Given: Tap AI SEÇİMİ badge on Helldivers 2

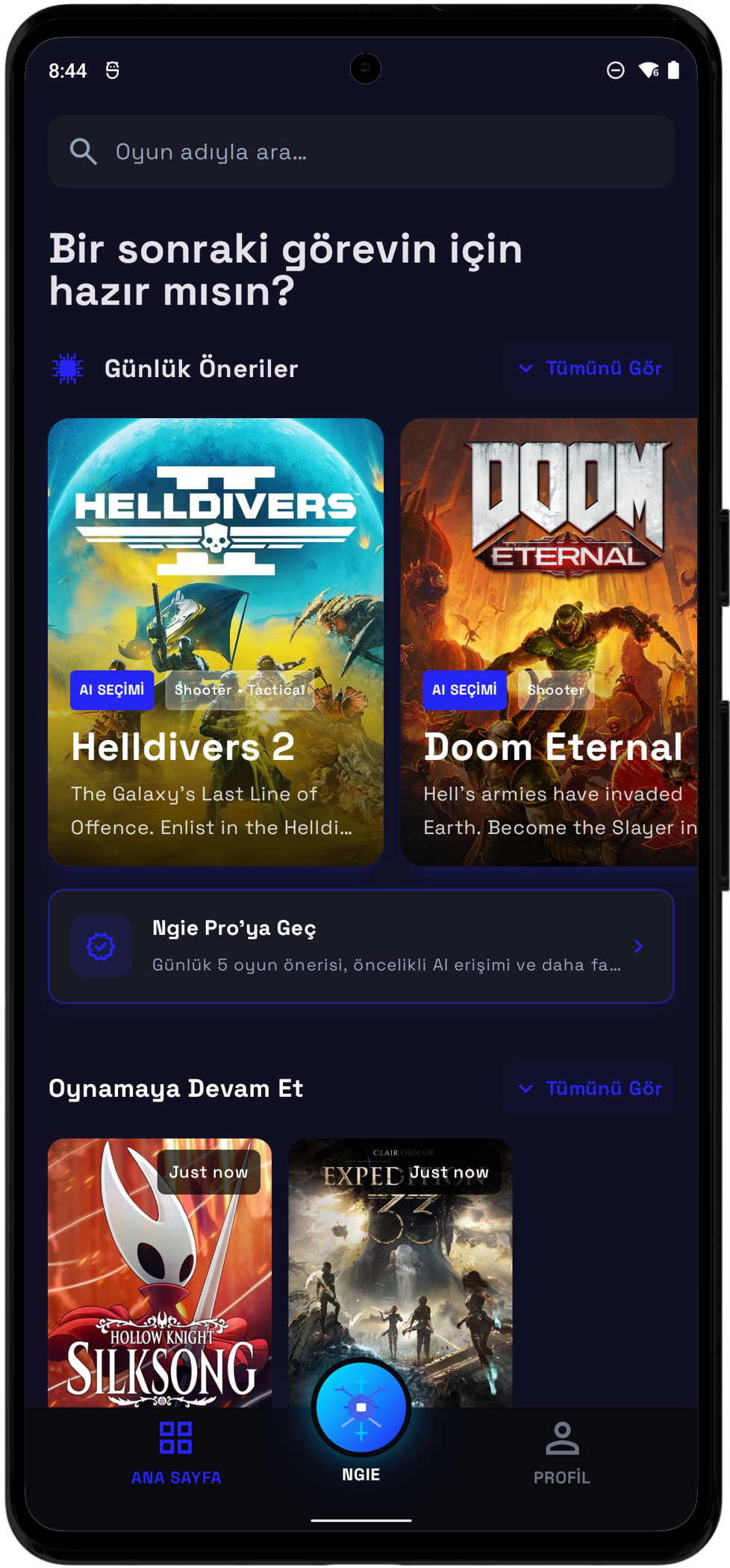Looking at the screenshot, I should pyautogui.click(x=112, y=690).
